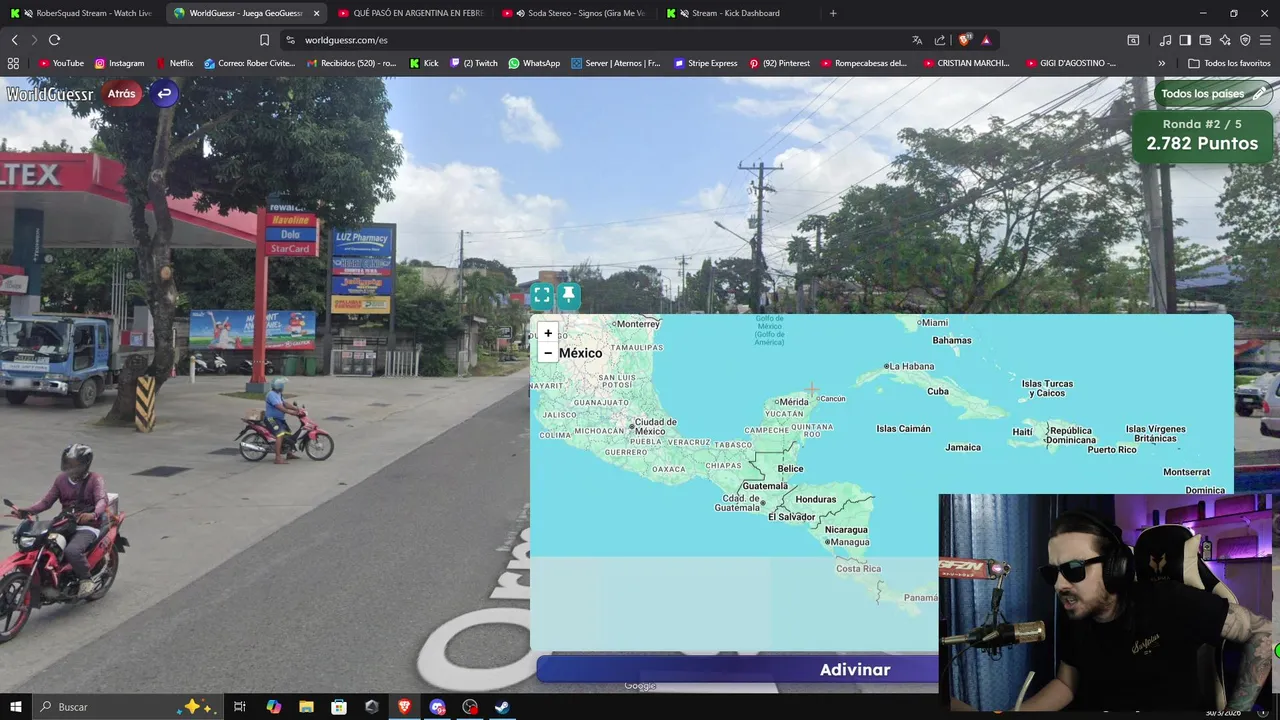
Task: Switch to Soda Stereo - Signos tab
Action: [x=574, y=13]
